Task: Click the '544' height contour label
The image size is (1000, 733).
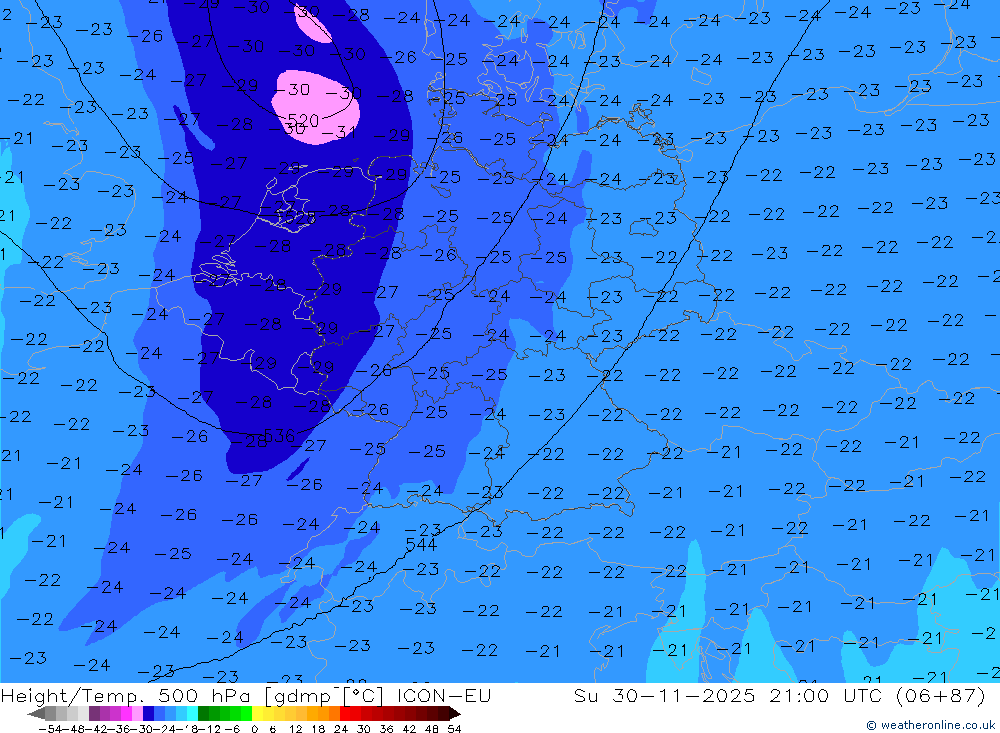Action: click(421, 544)
